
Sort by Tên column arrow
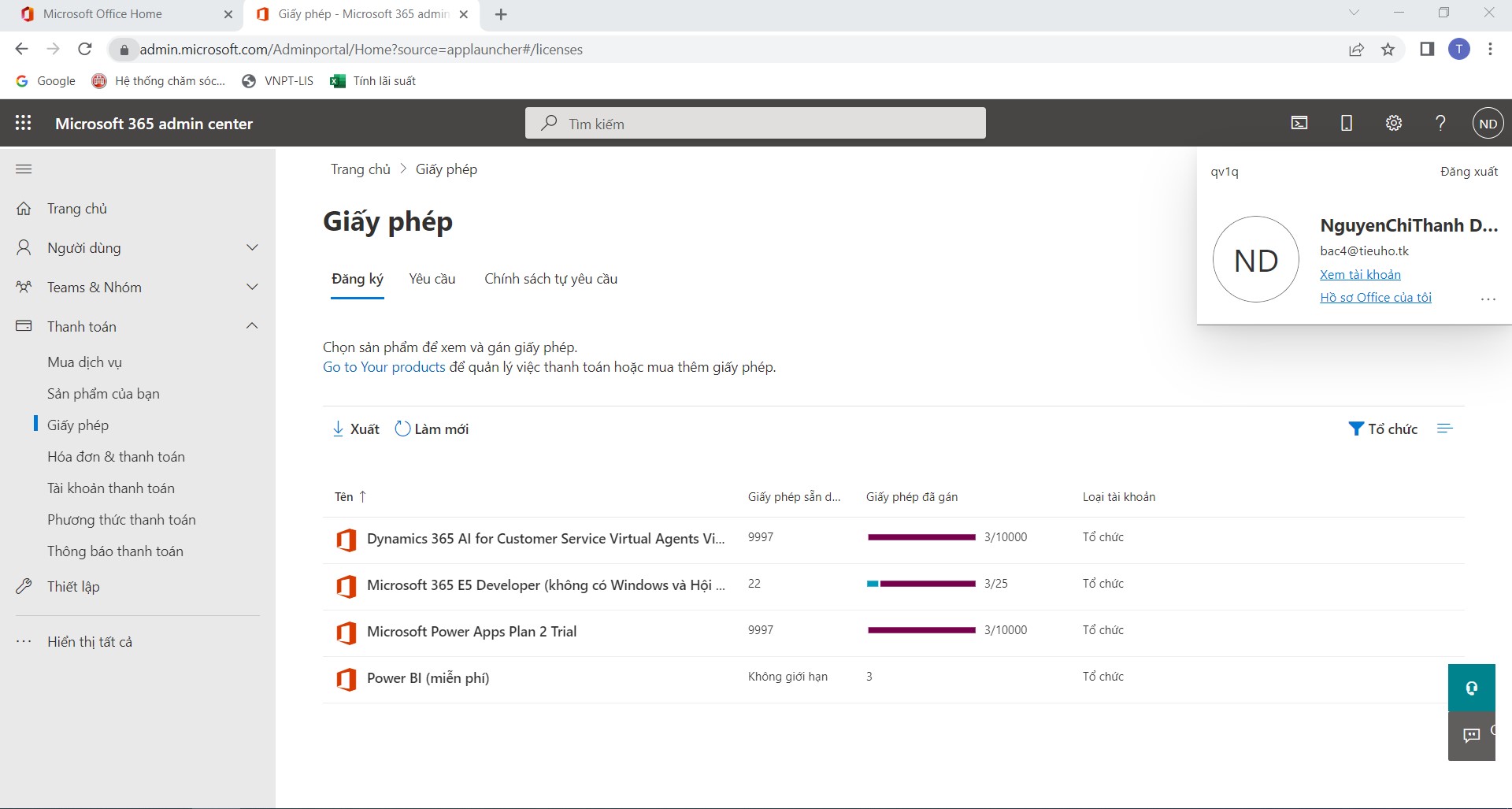(362, 496)
